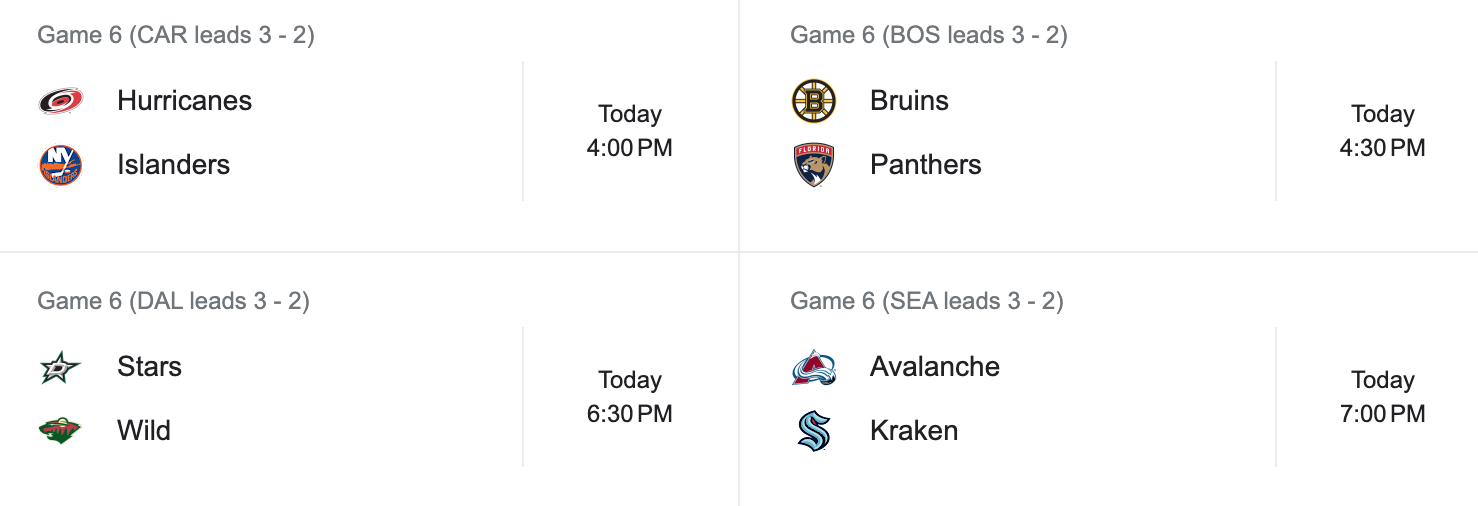Click the Boston Bruins logo
The width and height of the screenshot is (1478, 506).
pos(814,101)
